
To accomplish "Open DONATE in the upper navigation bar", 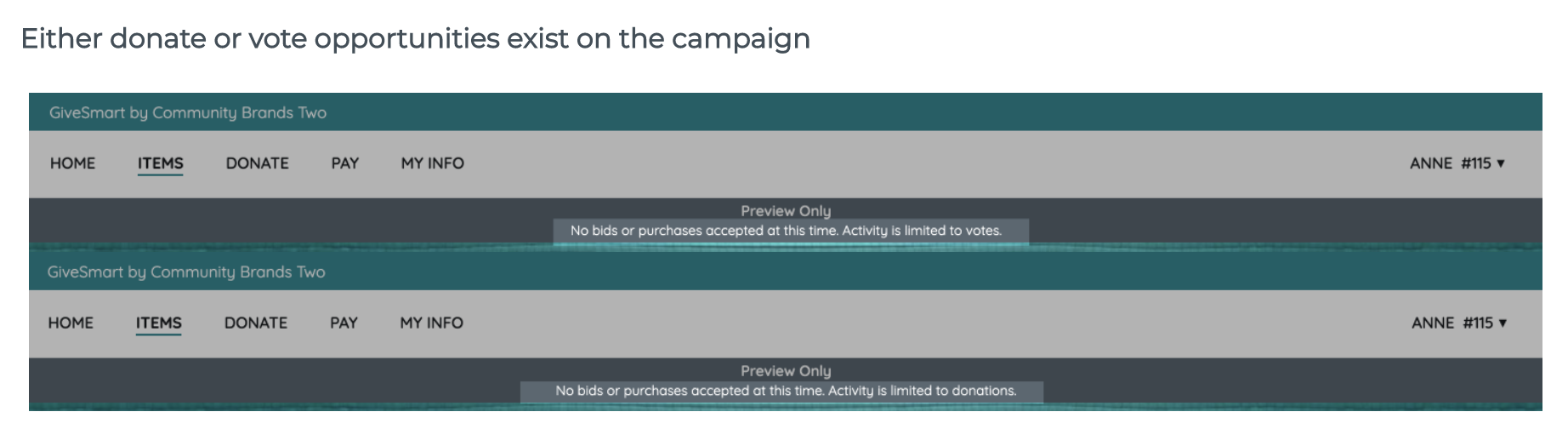I will (x=257, y=163).
